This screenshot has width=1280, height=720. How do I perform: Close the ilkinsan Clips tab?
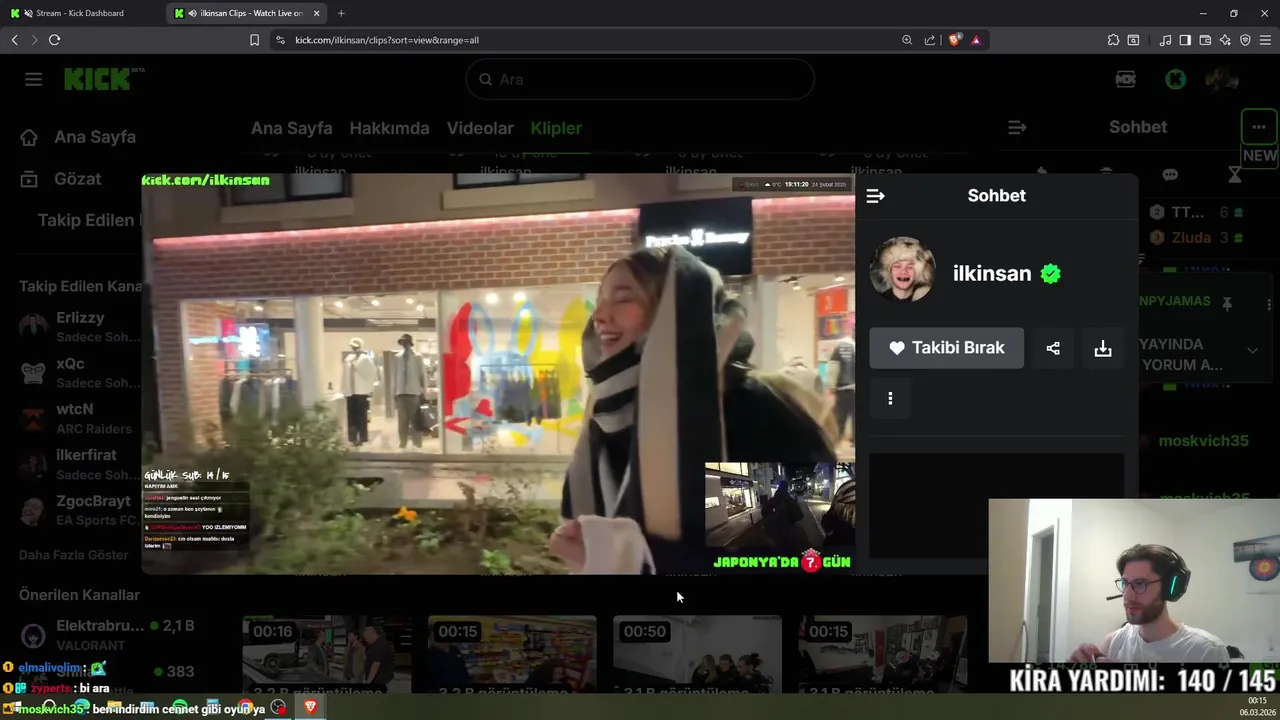click(317, 13)
